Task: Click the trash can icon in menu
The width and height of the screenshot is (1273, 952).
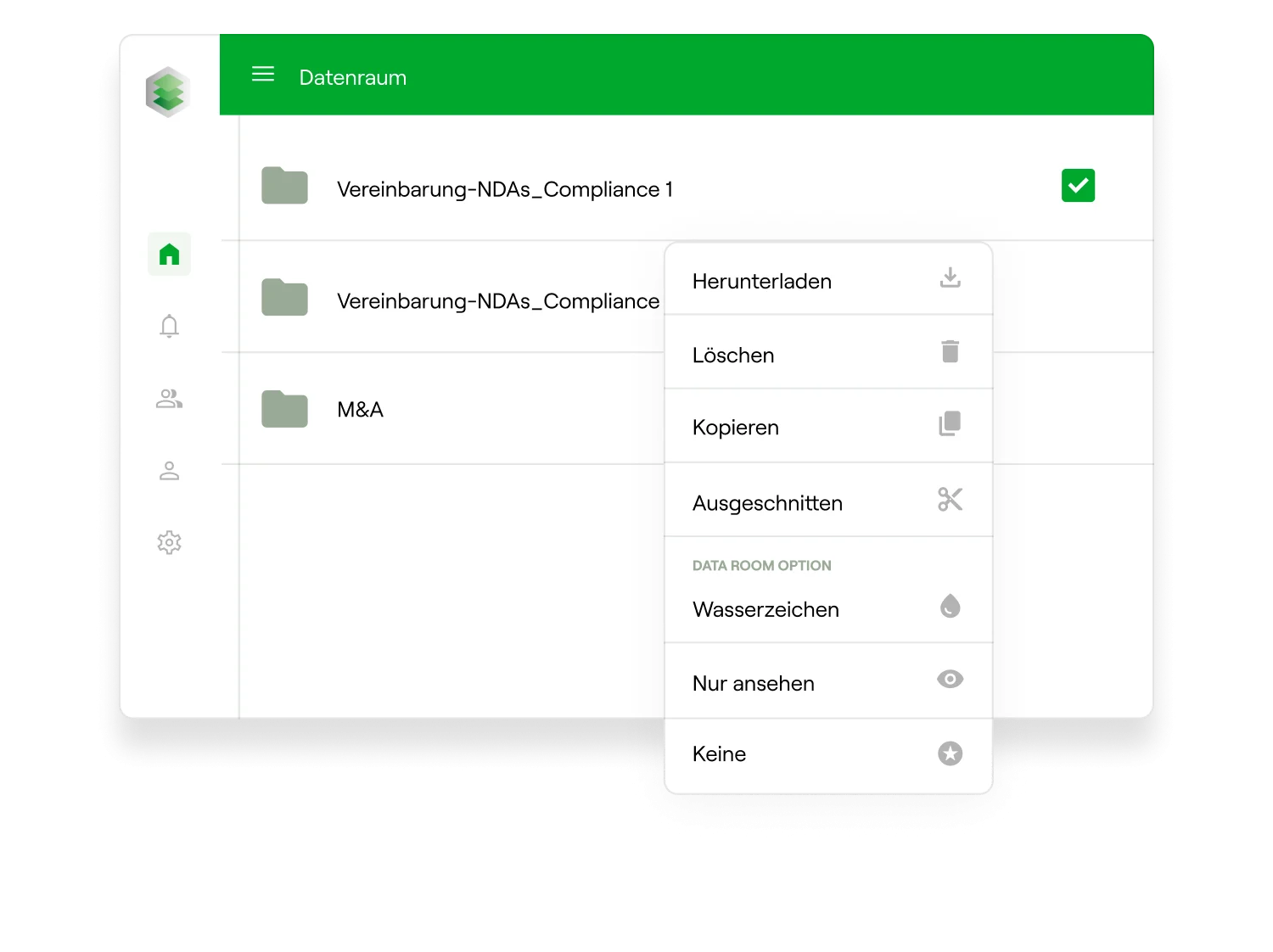Action: click(950, 351)
